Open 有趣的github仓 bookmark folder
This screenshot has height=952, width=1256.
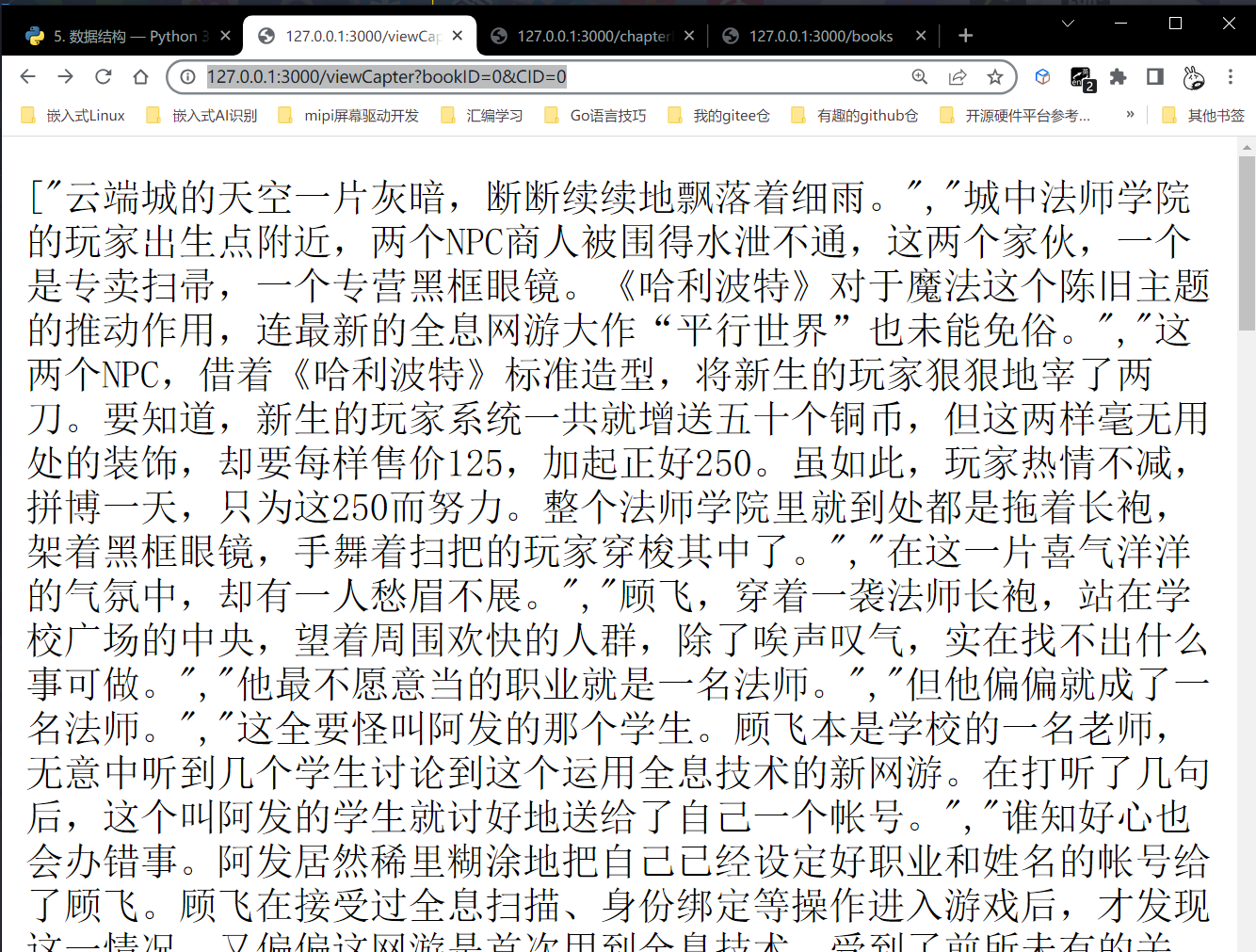point(855,115)
